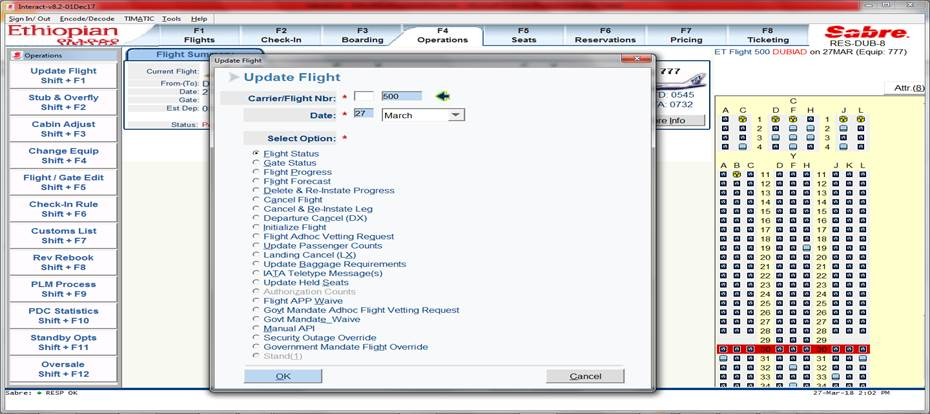Click the Stub & Overfly sidebar button
This screenshot has width=930, height=414.
[63, 102]
